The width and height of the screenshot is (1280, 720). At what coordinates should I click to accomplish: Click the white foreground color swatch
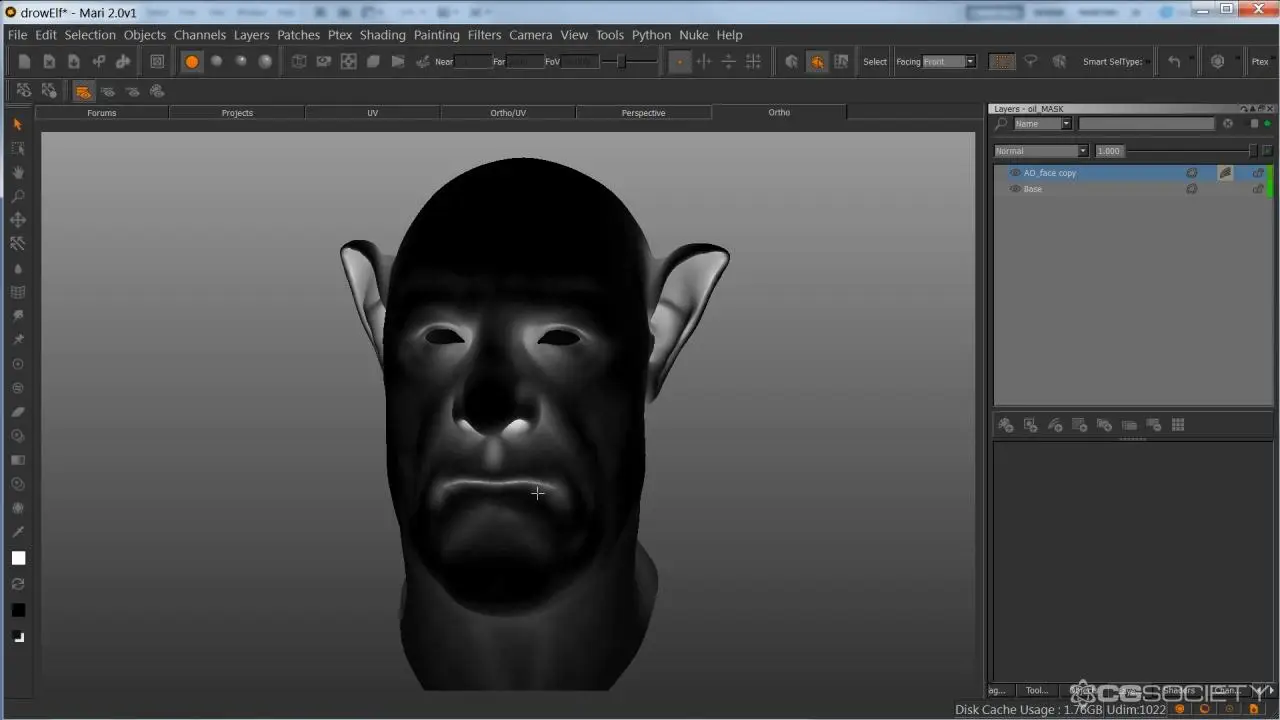click(x=18, y=558)
